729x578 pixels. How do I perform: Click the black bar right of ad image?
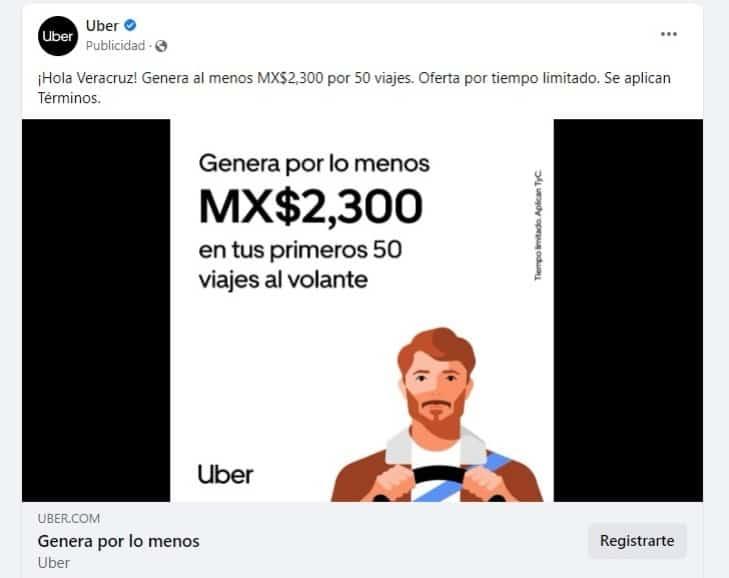pos(628,310)
